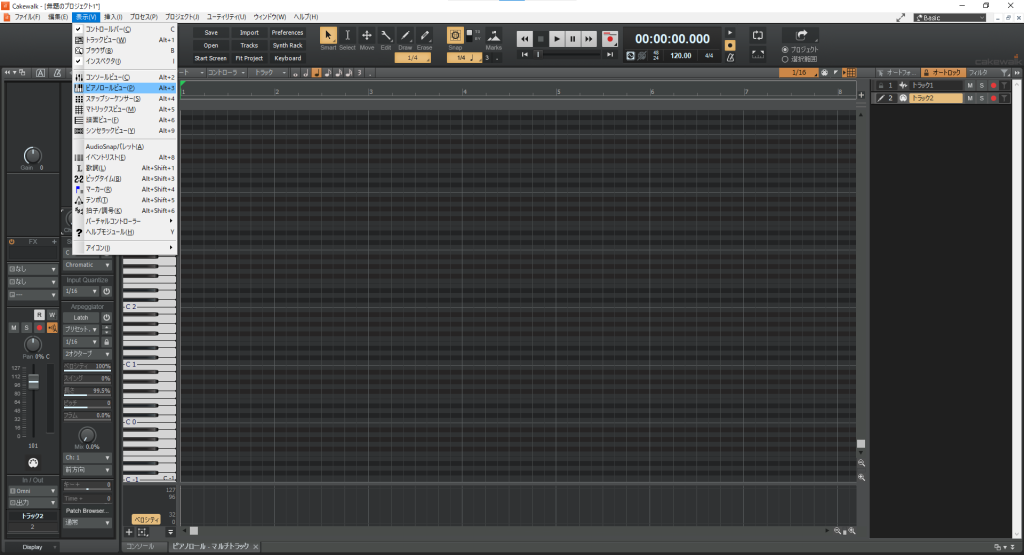The image size is (1024, 555).
Task: Toggle metronome during playback icon
Action: [730, 33]
